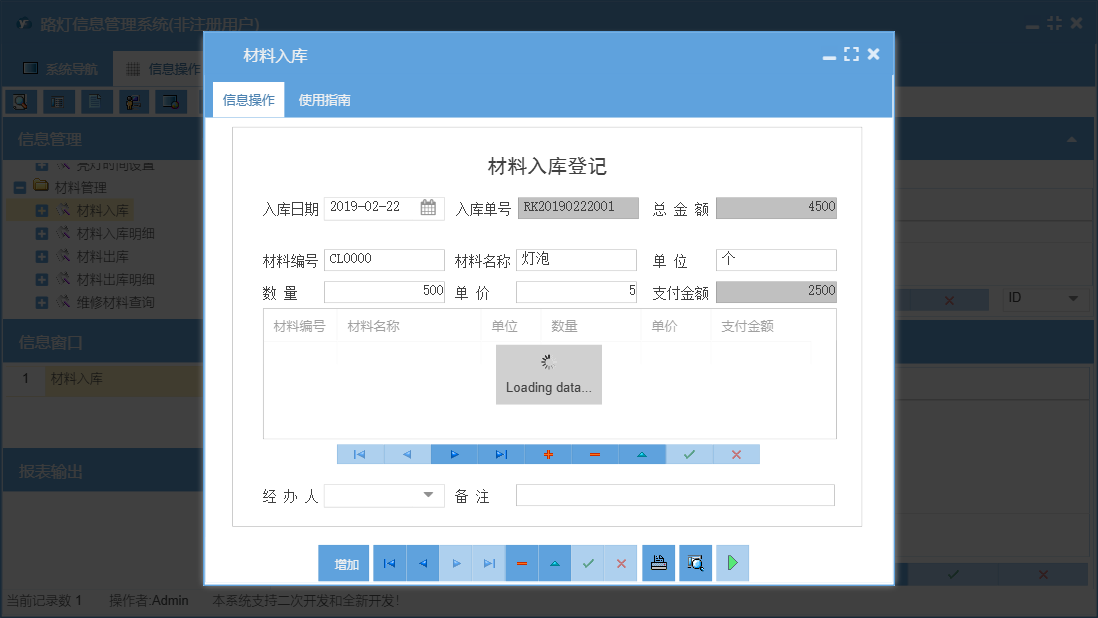1098x618 pixels.
Task: Click the 增加 button
Action: point(344,563)
